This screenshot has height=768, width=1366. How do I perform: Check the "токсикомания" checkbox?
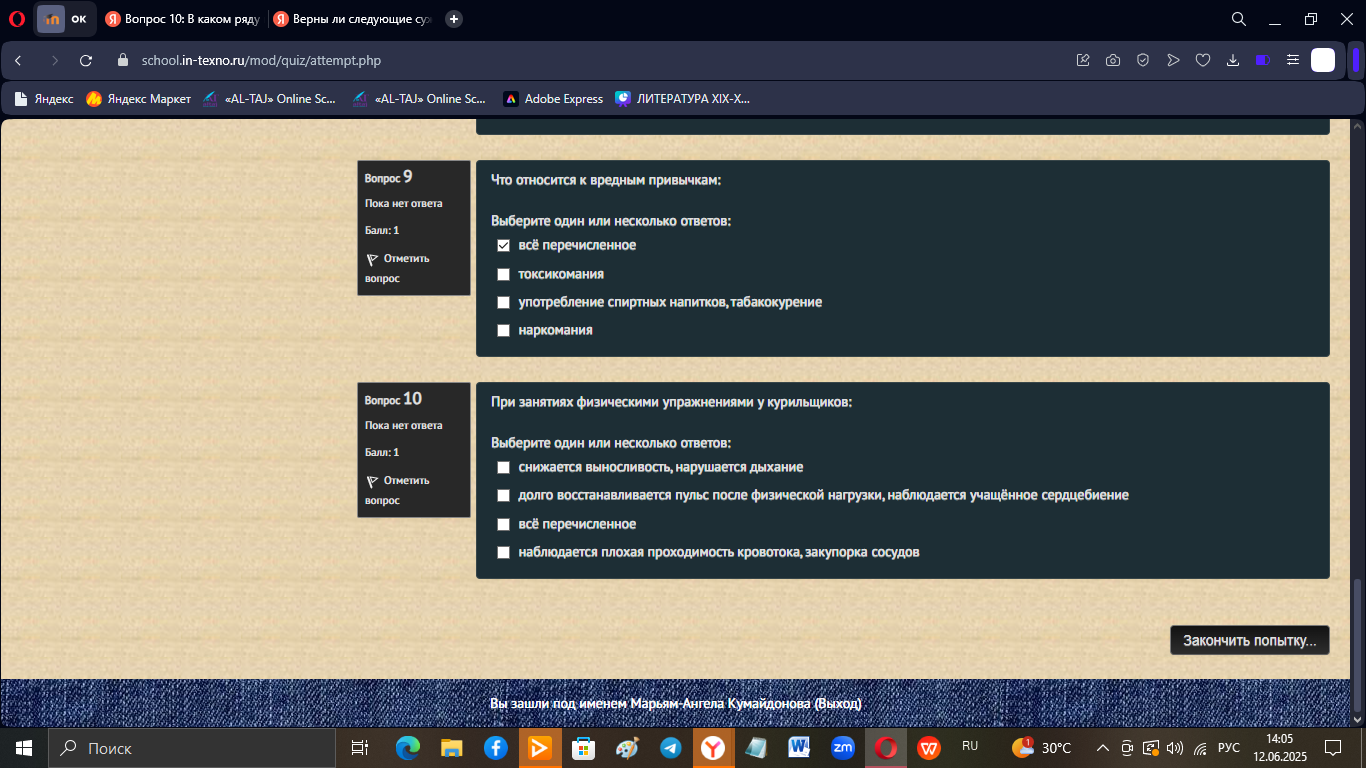(504, 274)
